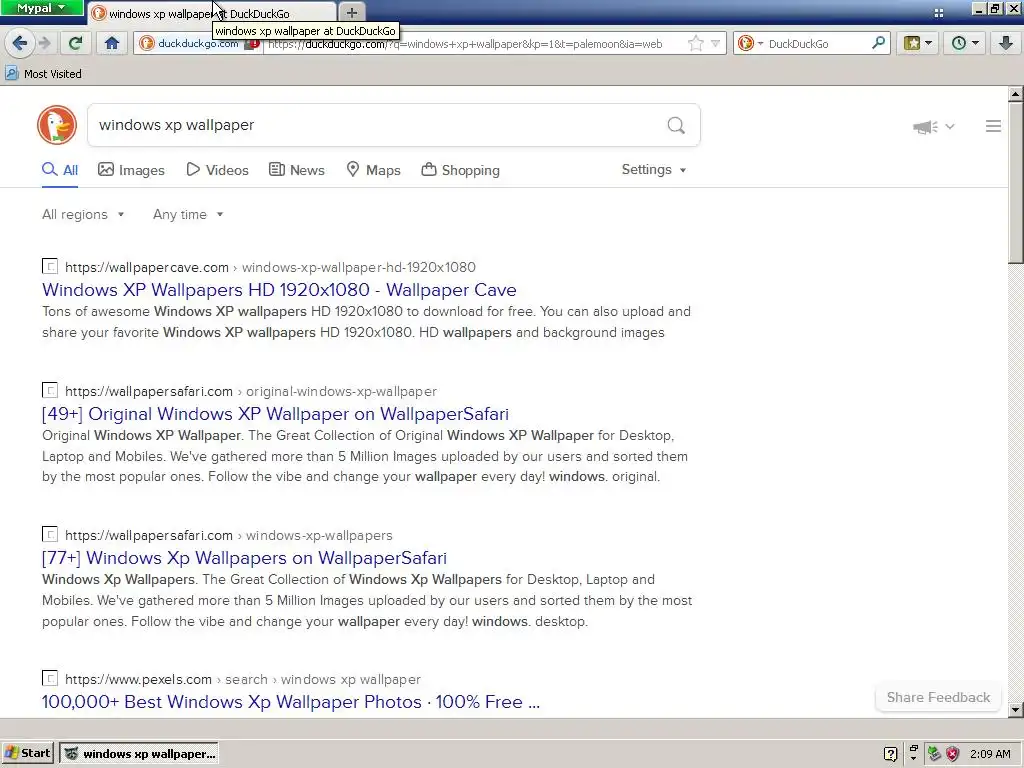The height and width of the screenshot is (768, 1024).
Task: Switch to the Maps results tab
Action: (x=373, y=170)
